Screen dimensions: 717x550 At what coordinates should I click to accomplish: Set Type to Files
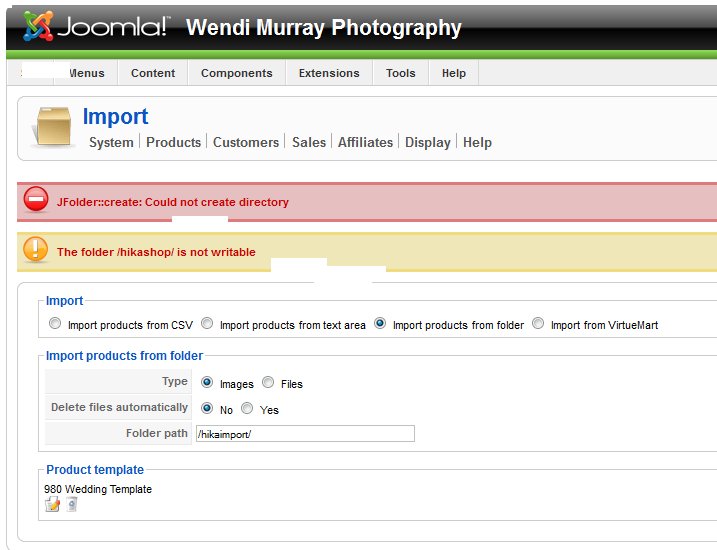pyautogui.click(x=268, y=382)
